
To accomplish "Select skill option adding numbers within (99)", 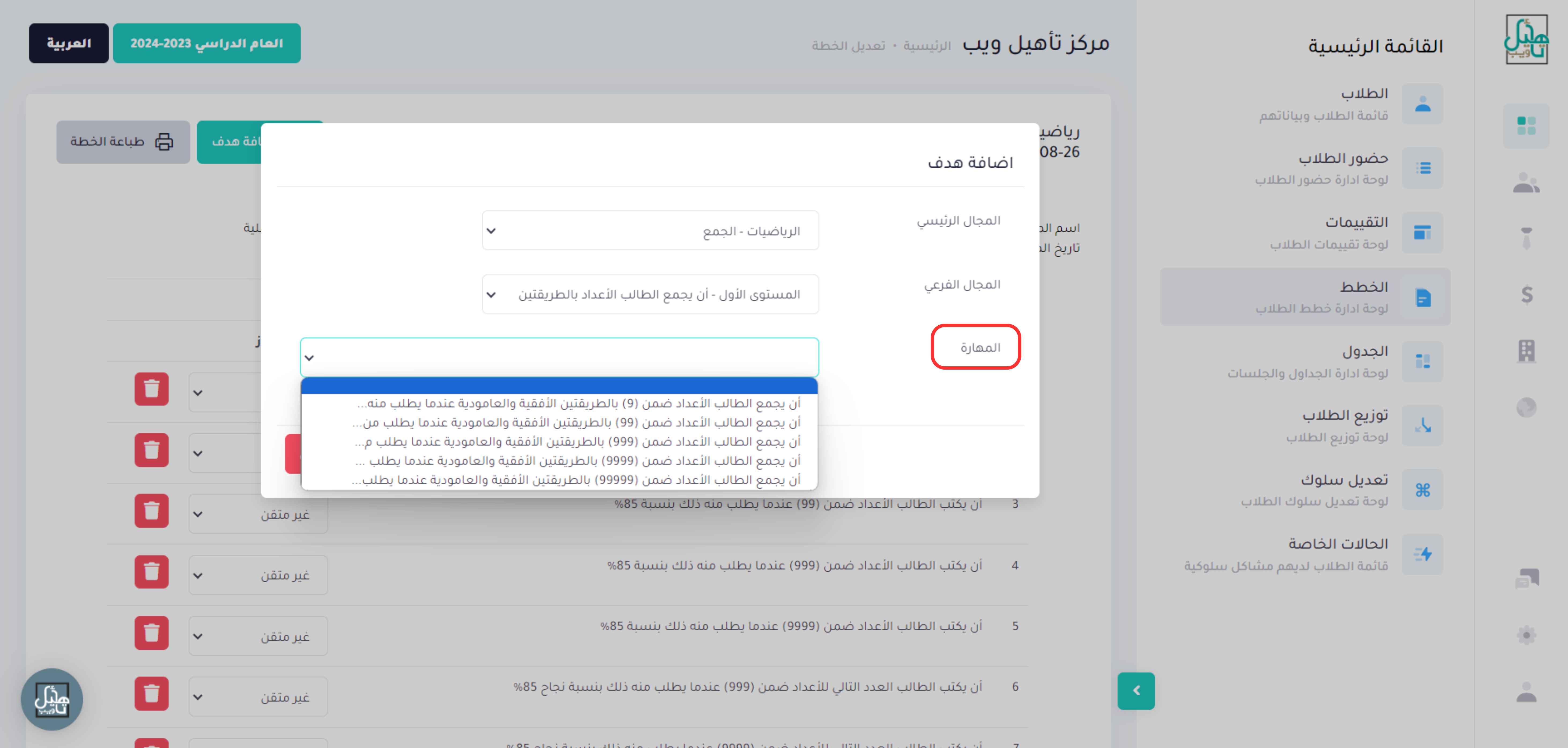I will point(559,422).
